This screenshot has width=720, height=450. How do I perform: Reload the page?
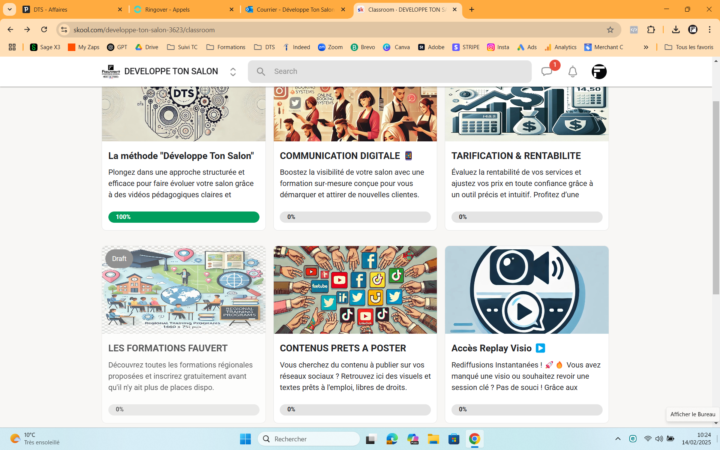pyautogui.click(x=44, y=29)
